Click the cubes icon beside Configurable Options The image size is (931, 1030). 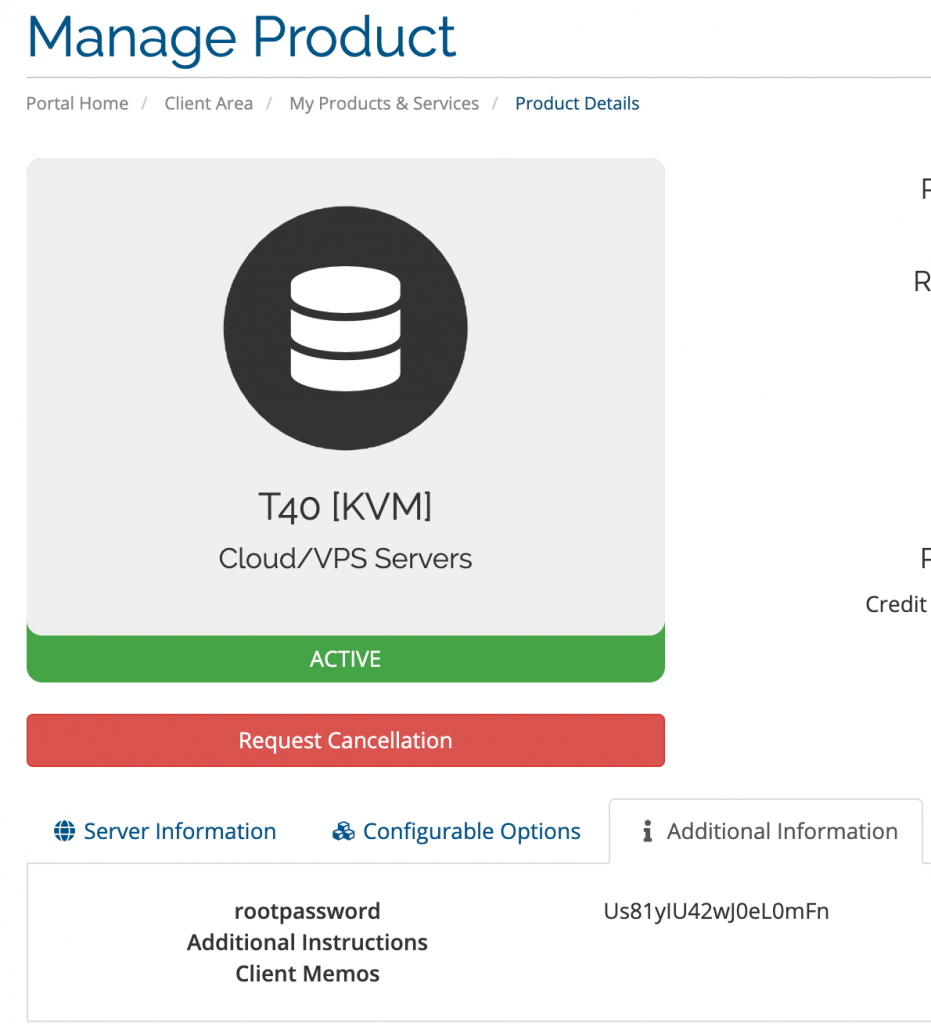[x=343, y=832]
